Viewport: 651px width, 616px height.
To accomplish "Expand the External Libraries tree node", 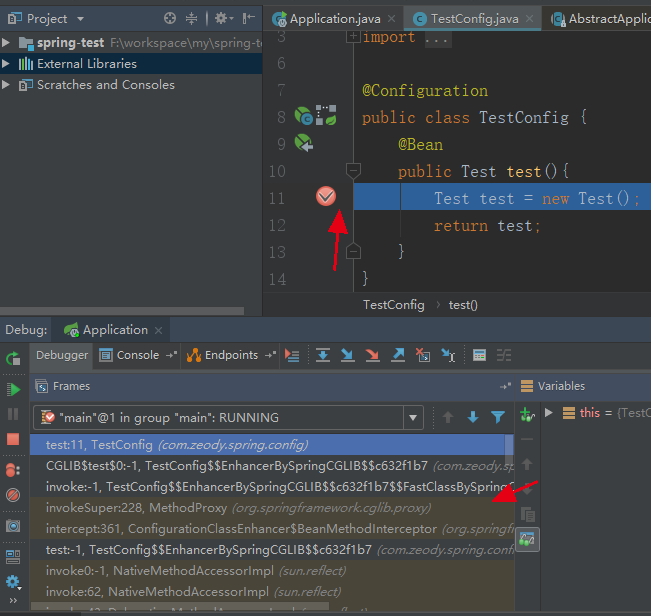I will [x=8, y=63].
